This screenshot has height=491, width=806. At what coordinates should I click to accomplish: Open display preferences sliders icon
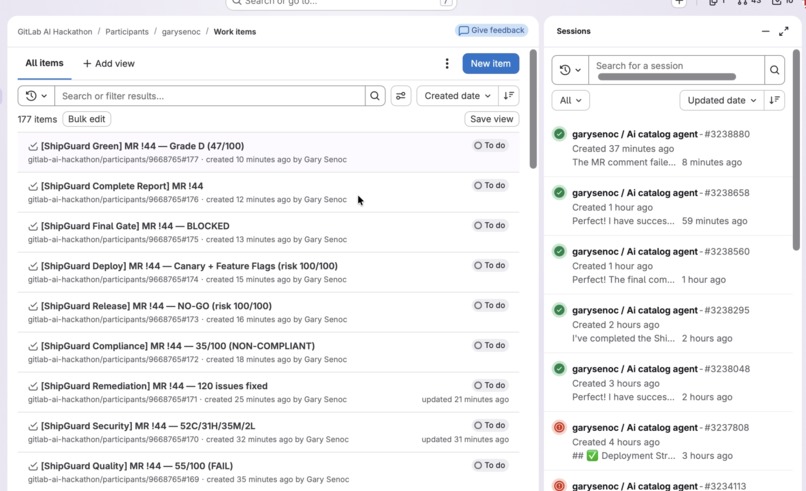pos(400,96)
